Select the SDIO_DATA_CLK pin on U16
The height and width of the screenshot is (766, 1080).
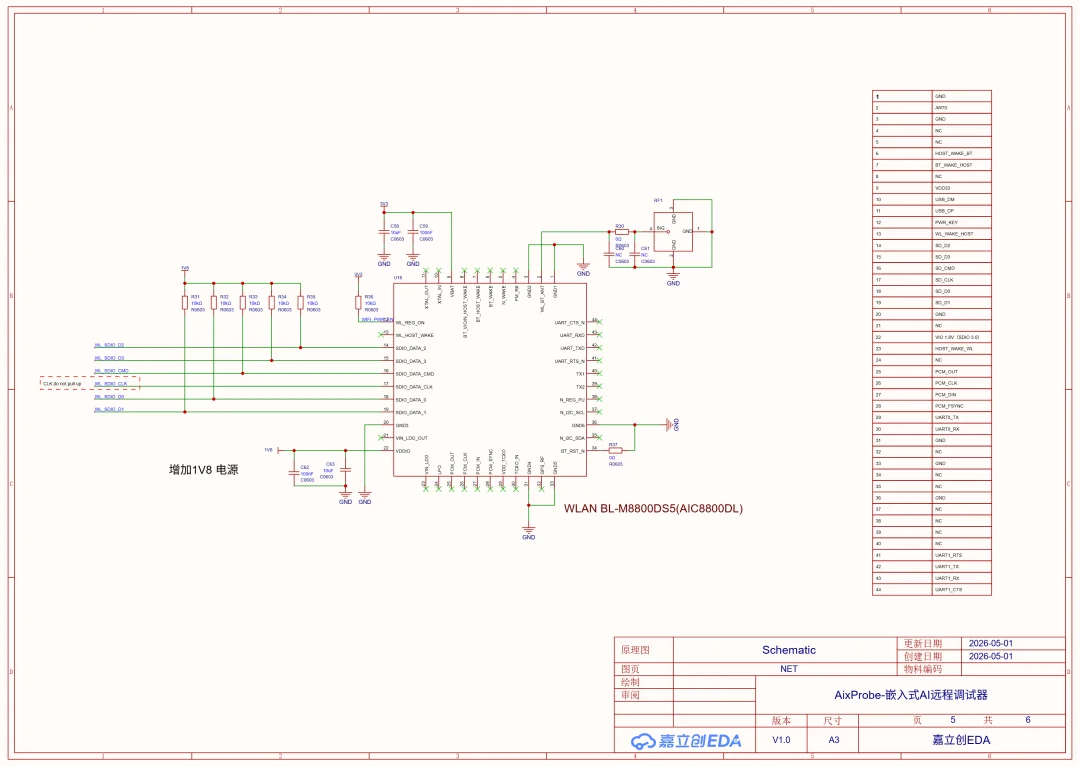pyautogui.click(x=414, y=387)
